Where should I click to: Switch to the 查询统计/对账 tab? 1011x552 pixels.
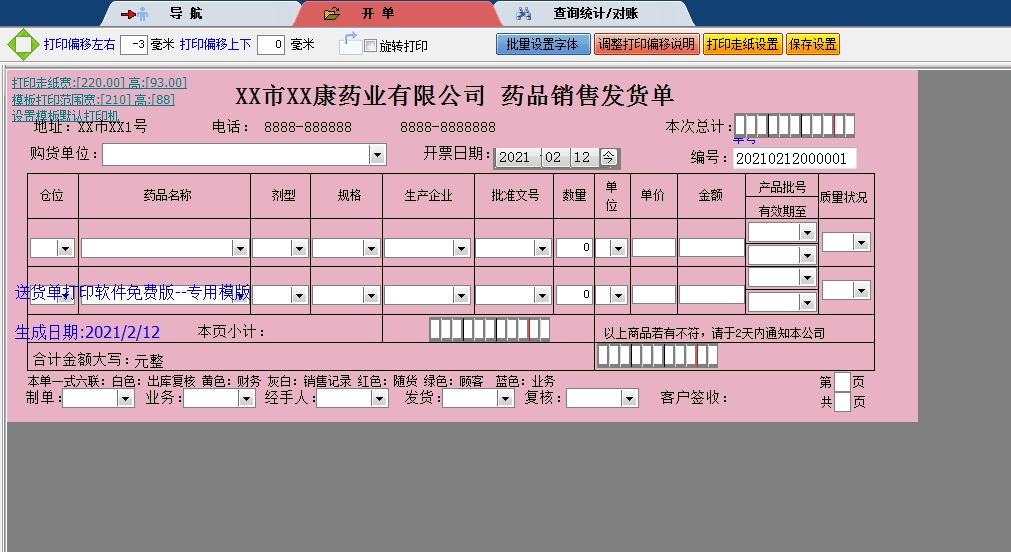pyautogui.click(x=595, y=14)
